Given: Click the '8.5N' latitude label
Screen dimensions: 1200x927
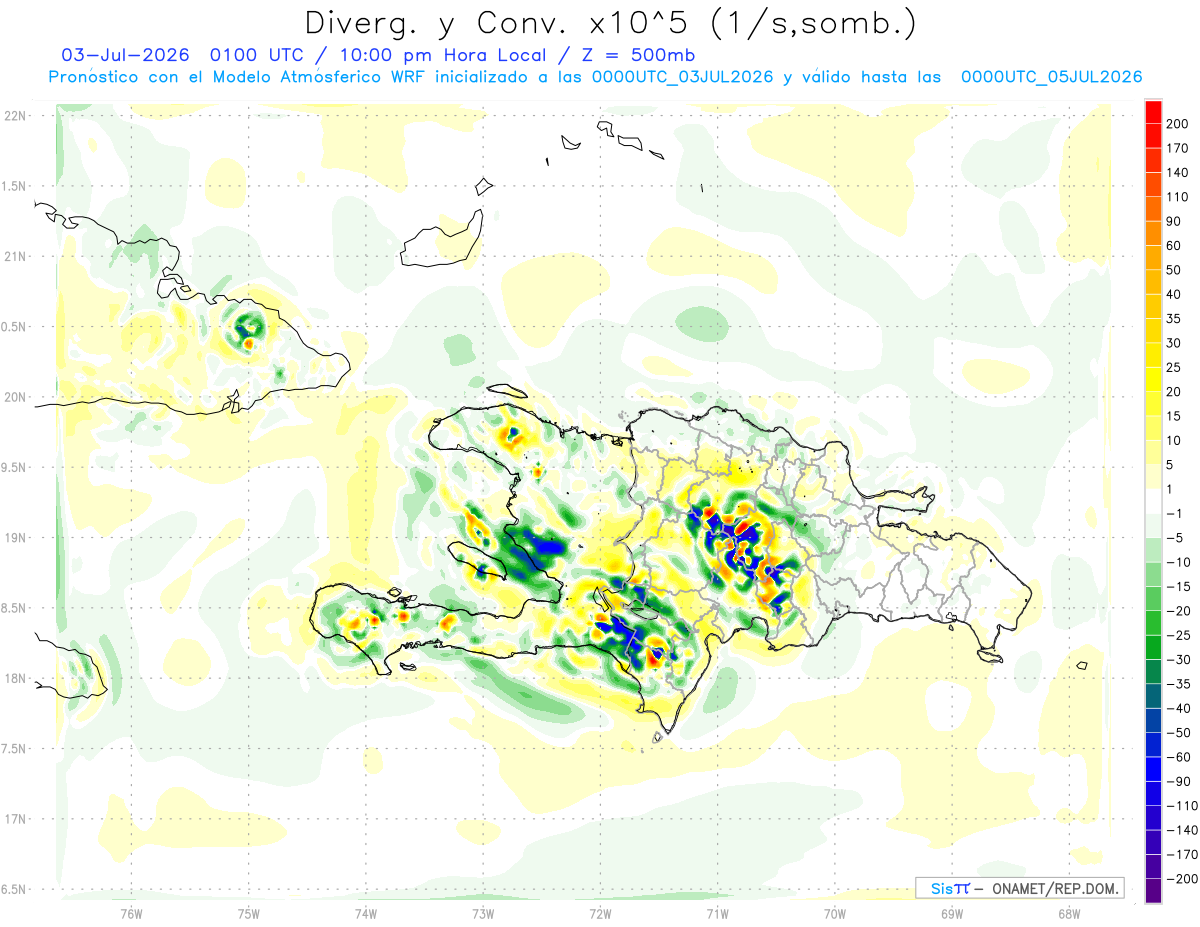Looking at the screenshot, I should click(x=14, y=608).
